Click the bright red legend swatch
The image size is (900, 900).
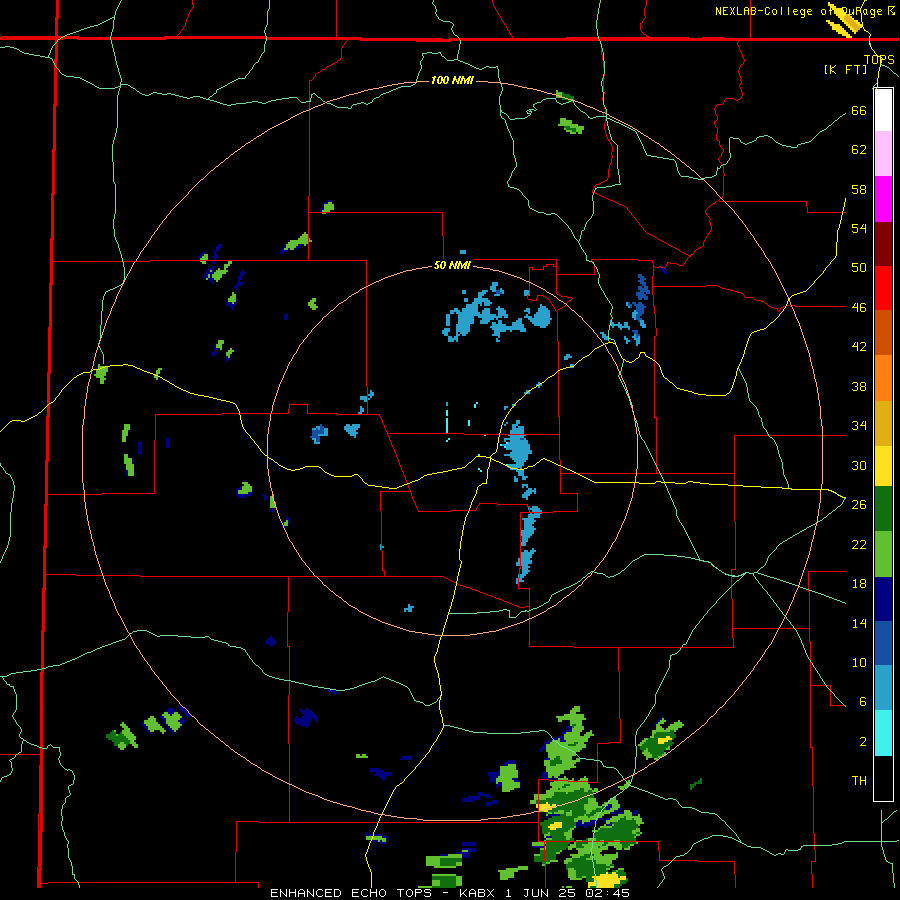(x=883, y=288)
